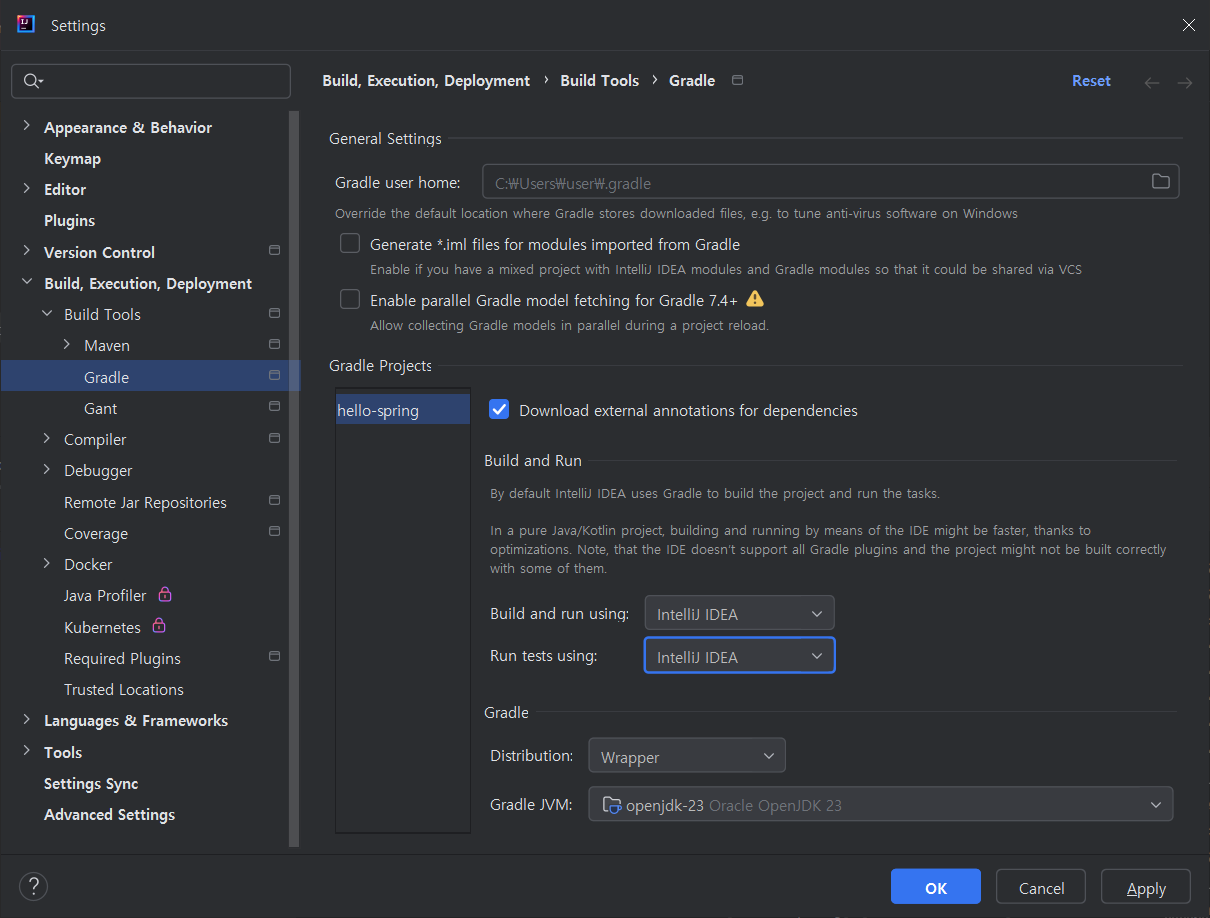Select hello-spring in Gradle Projects list
This screenshot has height=918, width=1210.
click(x=403, y=410)
